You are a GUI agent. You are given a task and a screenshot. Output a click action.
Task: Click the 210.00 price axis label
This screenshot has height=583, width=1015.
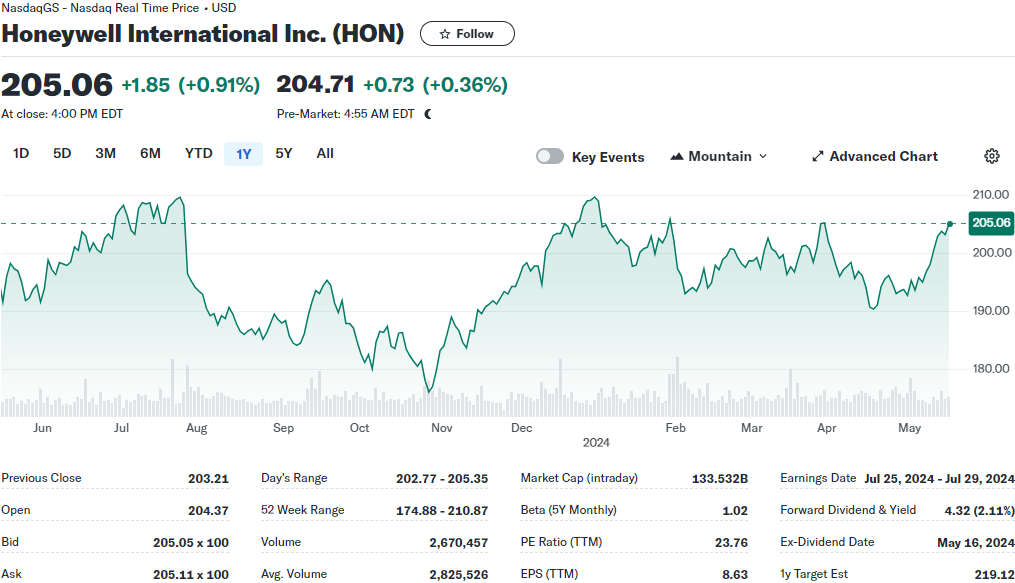pyautogui.click(x=990, y=195)
